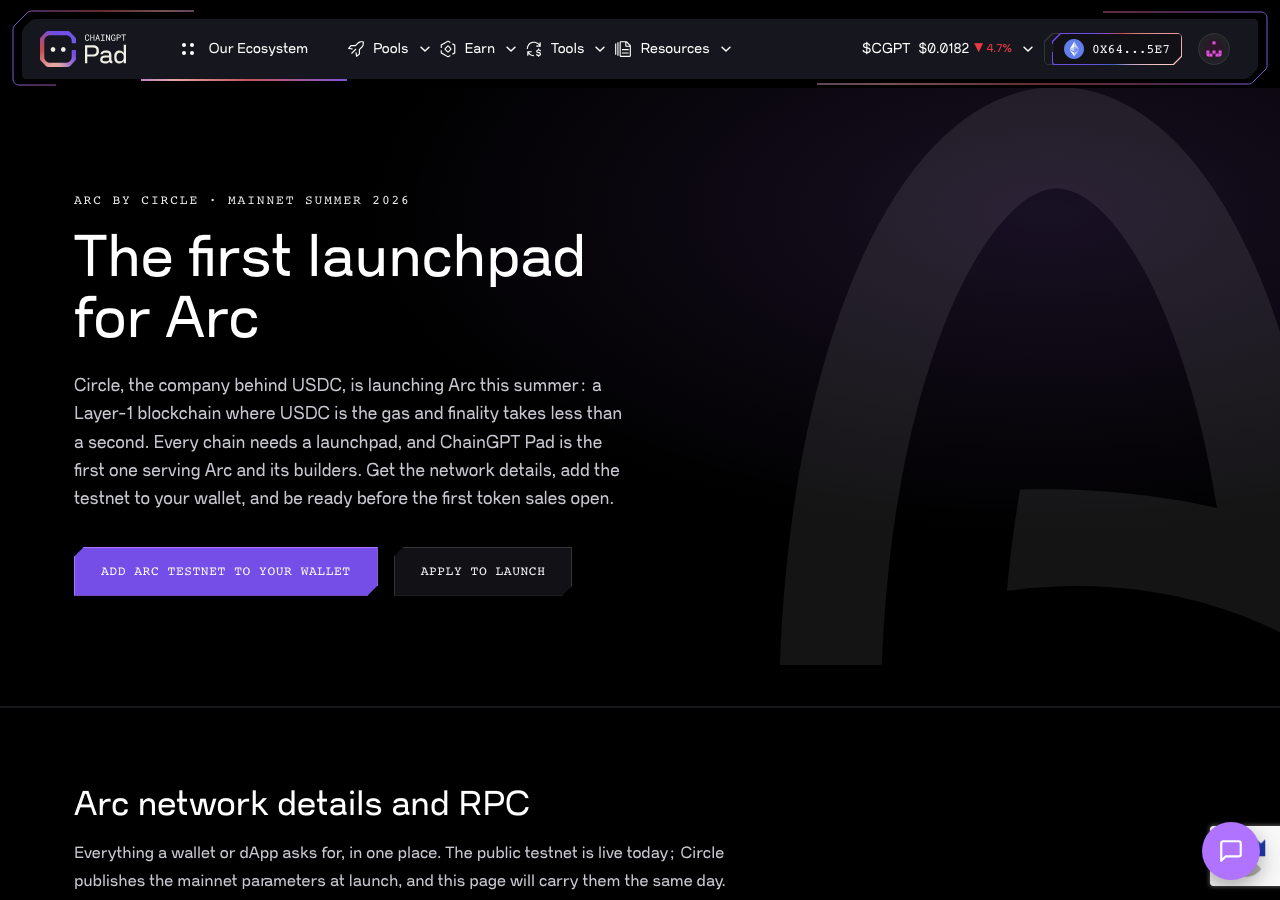1280x900 pixels.
Task: Expand the chevron next to Earn
Action: point(511,49)
